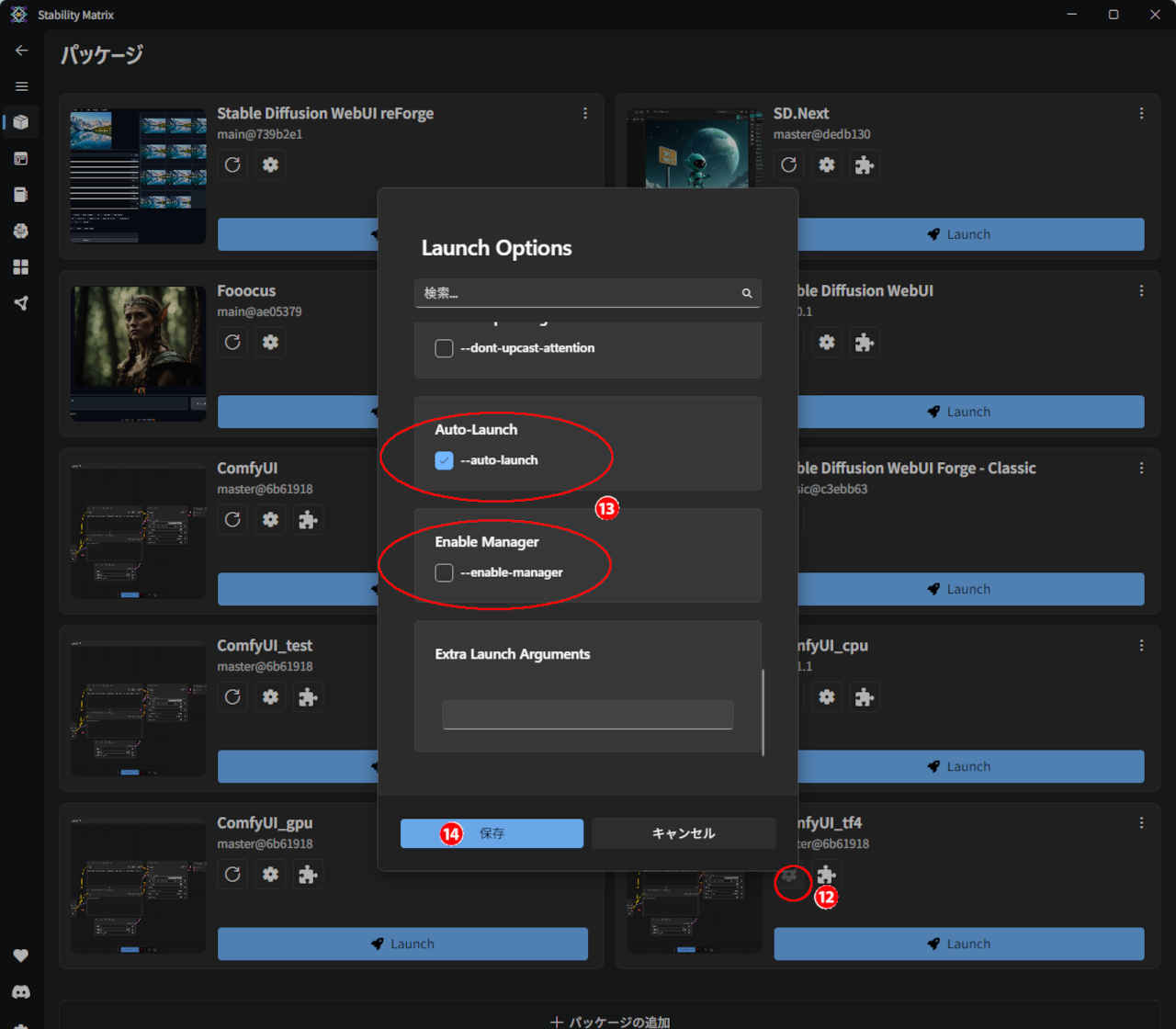This screenshot has width=1176, height=1029.
Task: Open puzzle icon on Stable Diffusion WebUI card
Action: (x=864, y=342)
